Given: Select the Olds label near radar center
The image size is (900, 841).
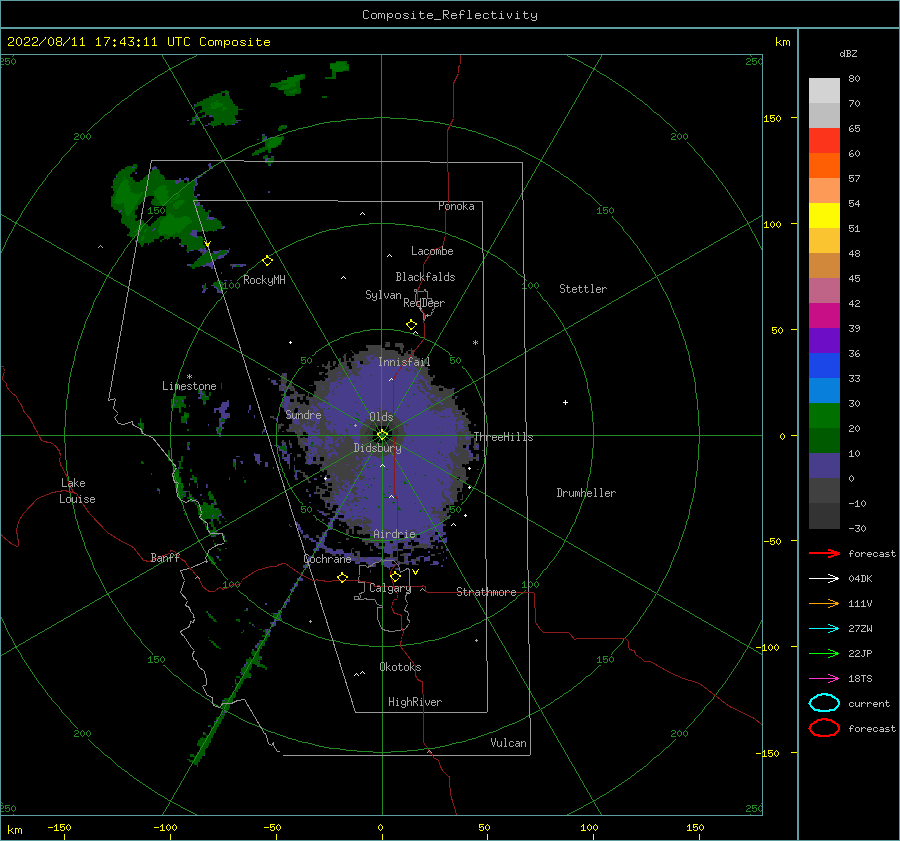Looking at the screenshot, I should (381, 417).
